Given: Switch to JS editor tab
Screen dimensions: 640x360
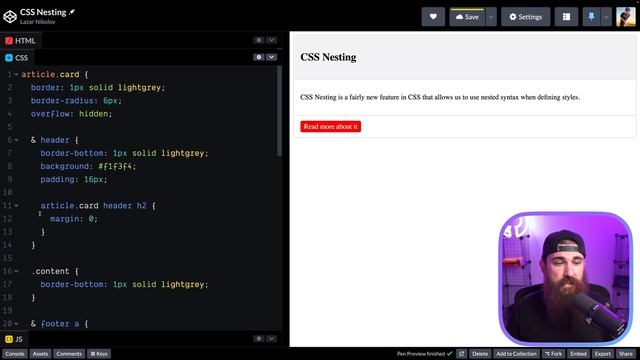Looking at the screenshot, I should pos(14,339).
